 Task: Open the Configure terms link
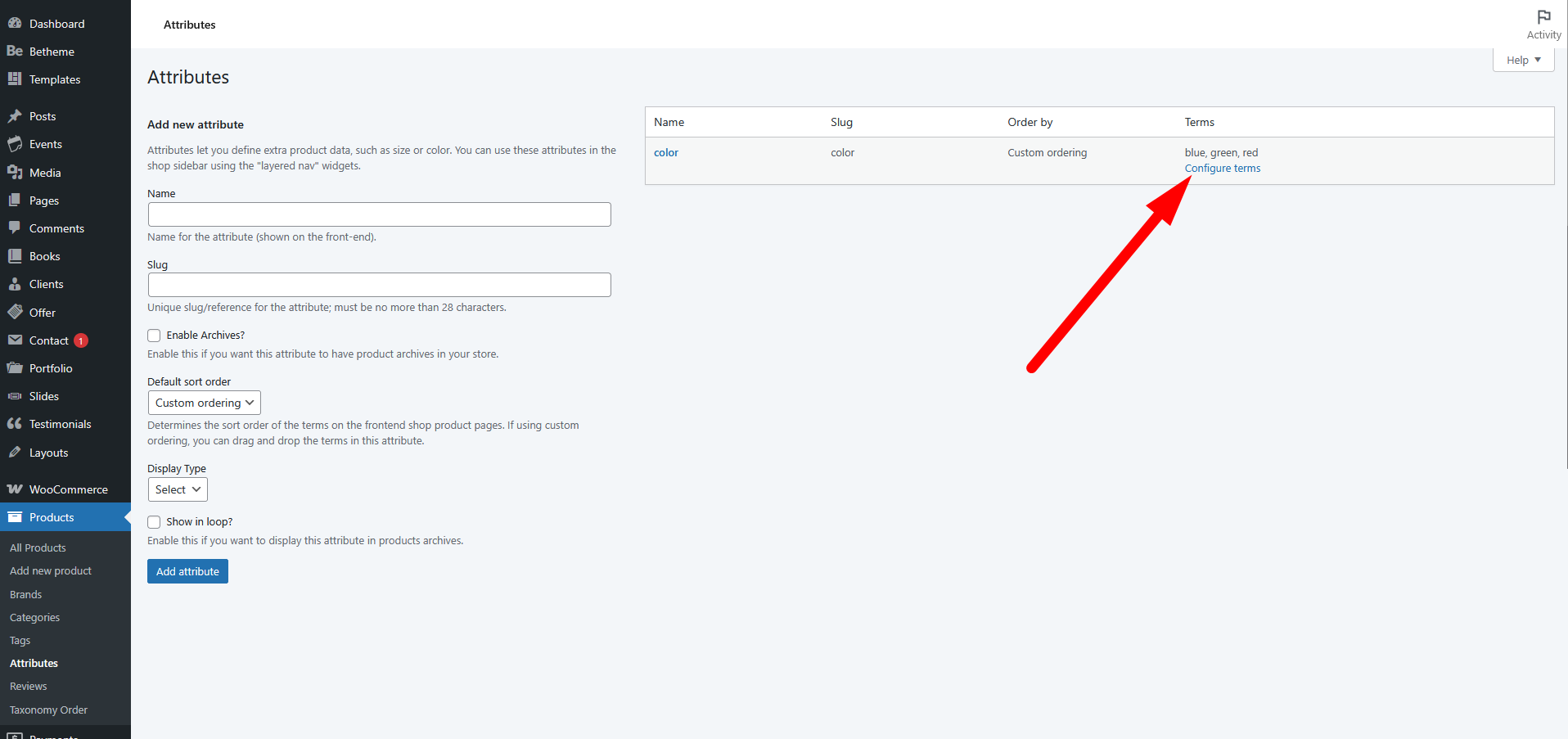(x=1222, y=169)
